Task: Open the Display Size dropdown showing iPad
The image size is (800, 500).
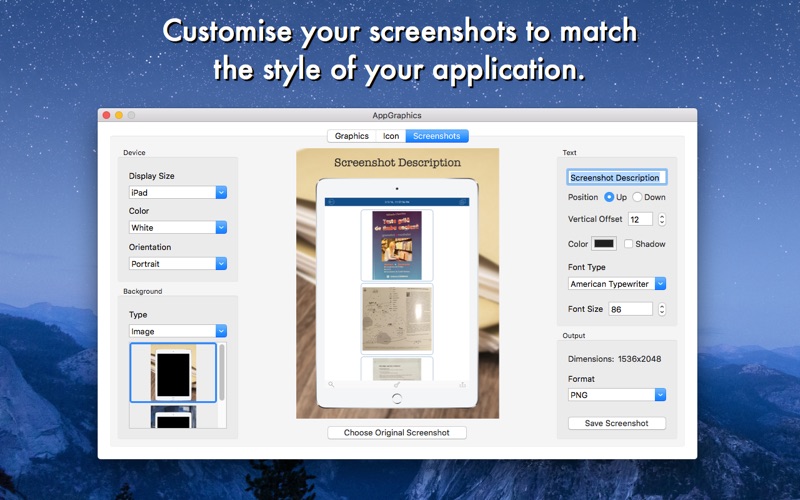Action: (x=178, y=192)
